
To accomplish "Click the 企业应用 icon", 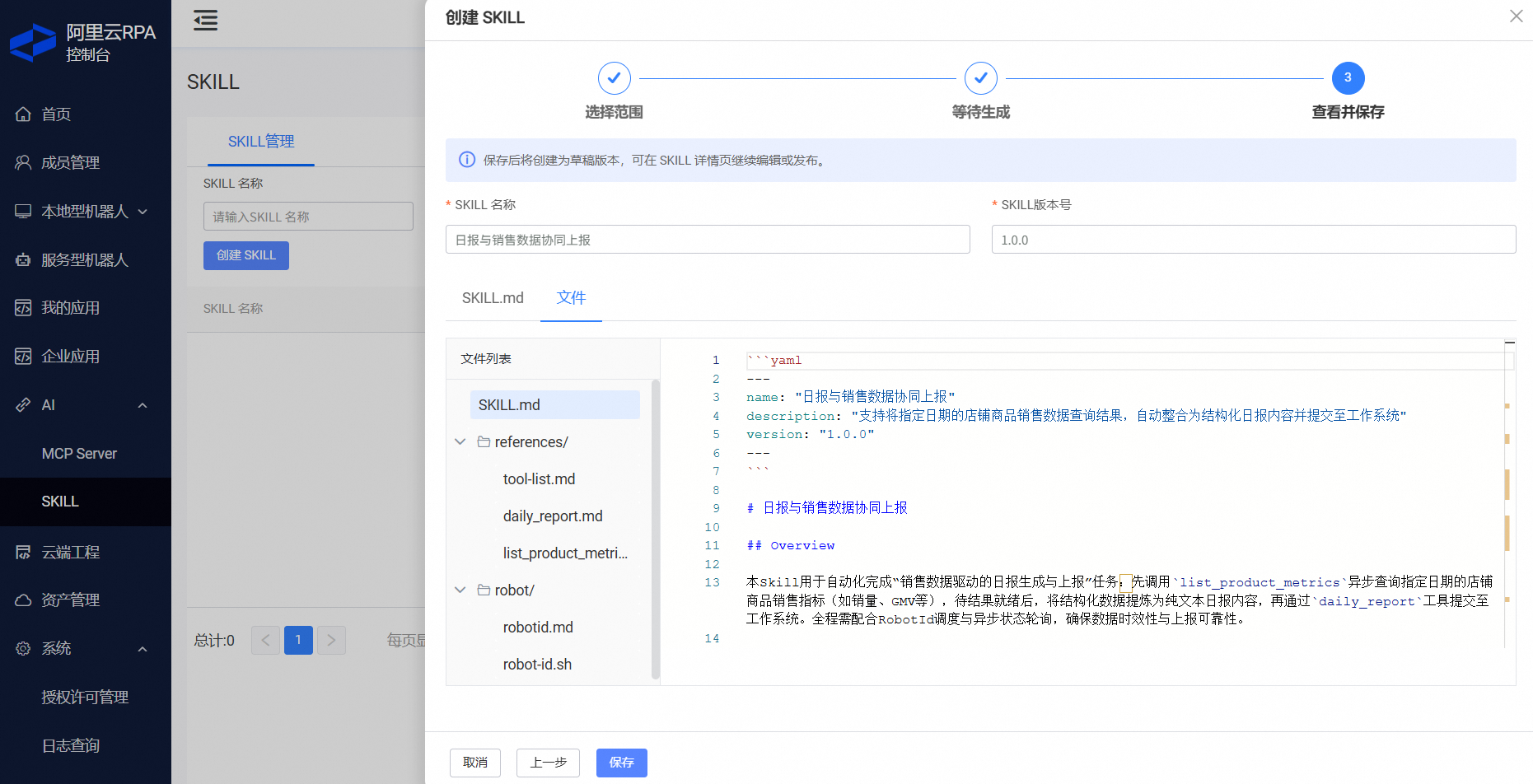I will pos(23,357).
